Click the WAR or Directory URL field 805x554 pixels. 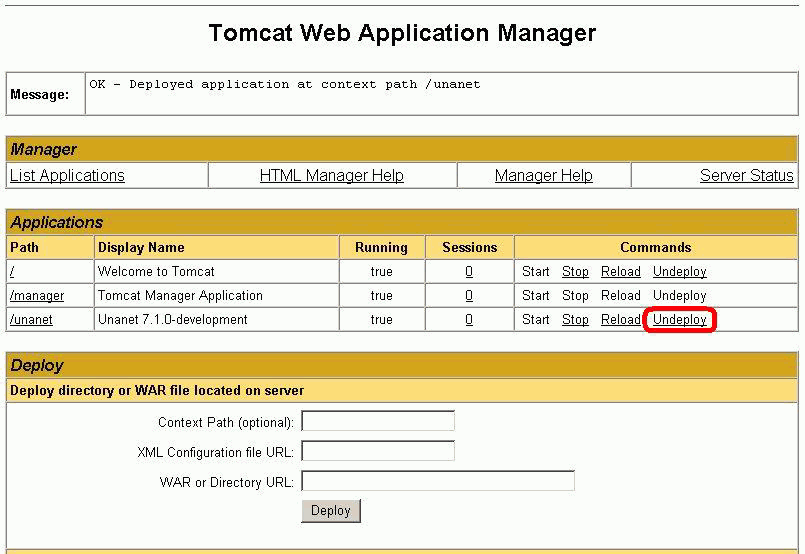coord(438,481)
